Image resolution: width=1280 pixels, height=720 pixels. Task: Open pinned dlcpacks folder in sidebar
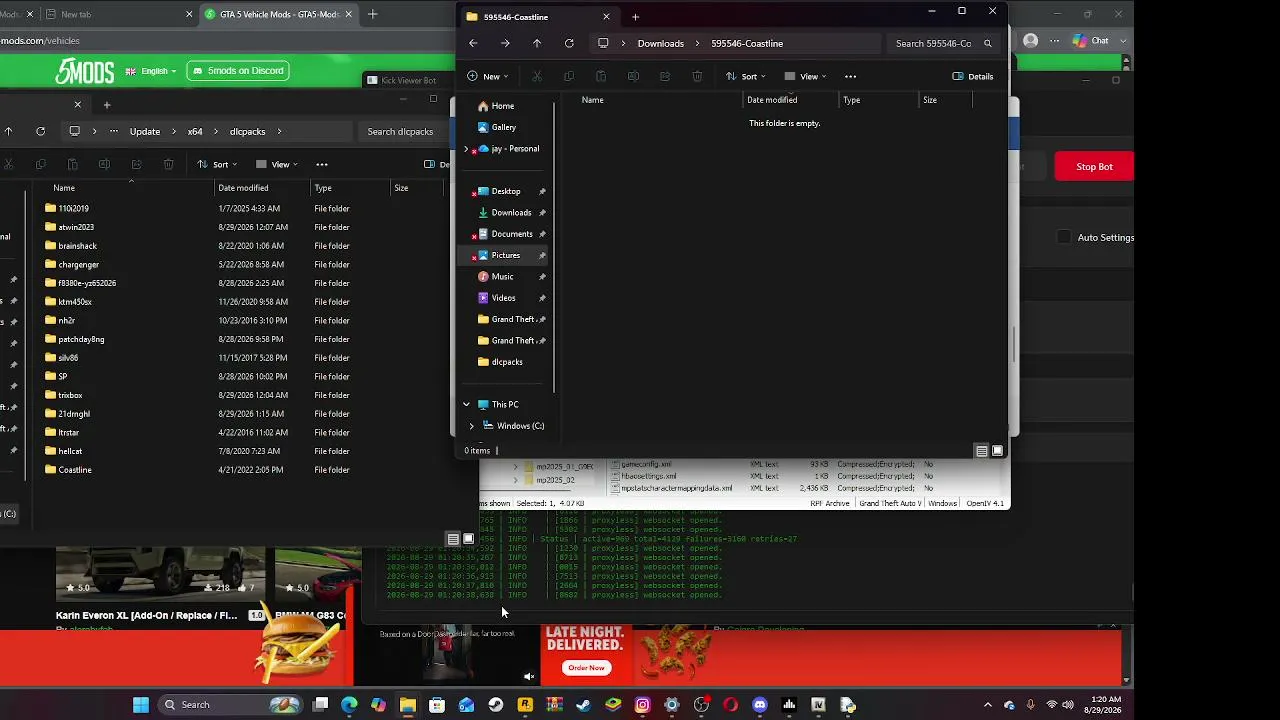pos(507,362)
